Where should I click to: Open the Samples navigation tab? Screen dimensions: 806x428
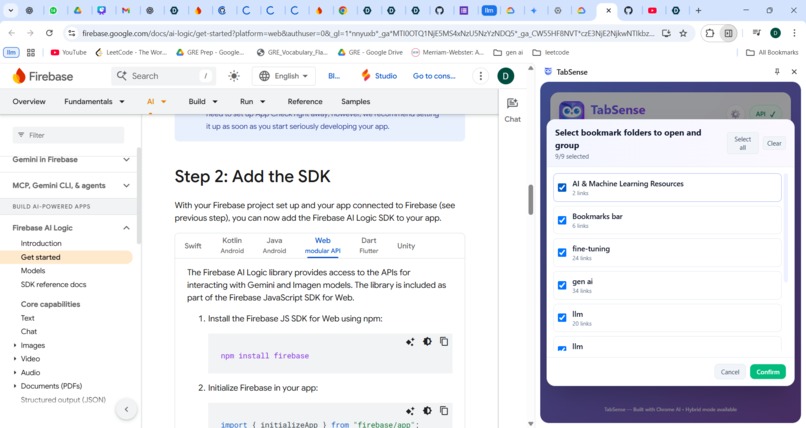click(356, 102)
